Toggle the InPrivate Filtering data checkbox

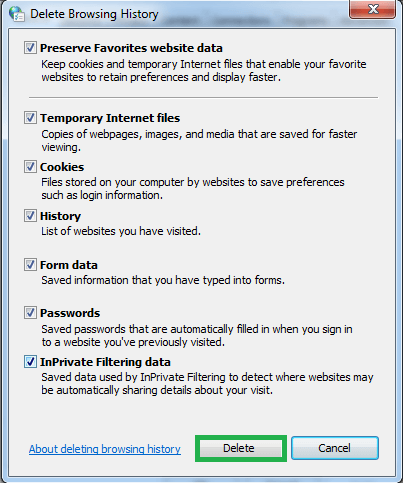(x=30, y=362)
